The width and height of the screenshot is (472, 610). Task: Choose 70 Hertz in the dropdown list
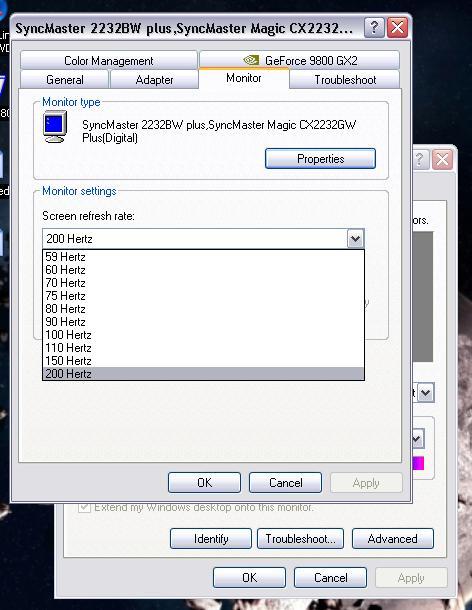(x=203, y=283)
